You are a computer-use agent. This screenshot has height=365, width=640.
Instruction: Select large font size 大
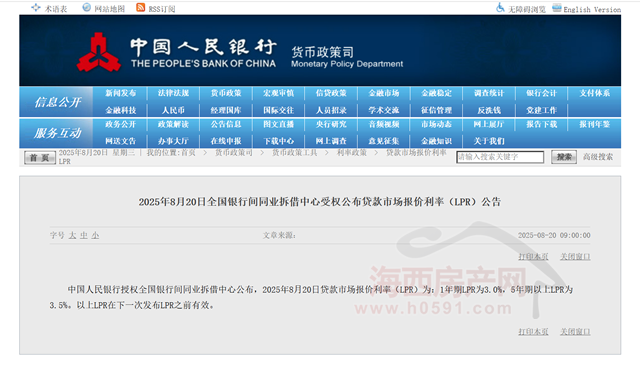(x=72, y=236)
